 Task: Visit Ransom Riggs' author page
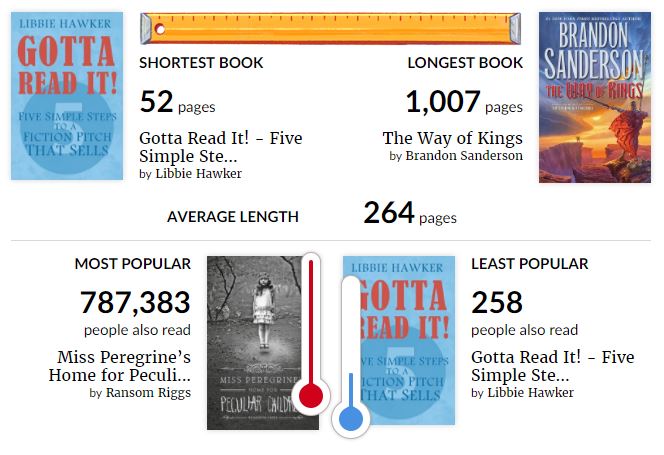click(x=148, y=393)
